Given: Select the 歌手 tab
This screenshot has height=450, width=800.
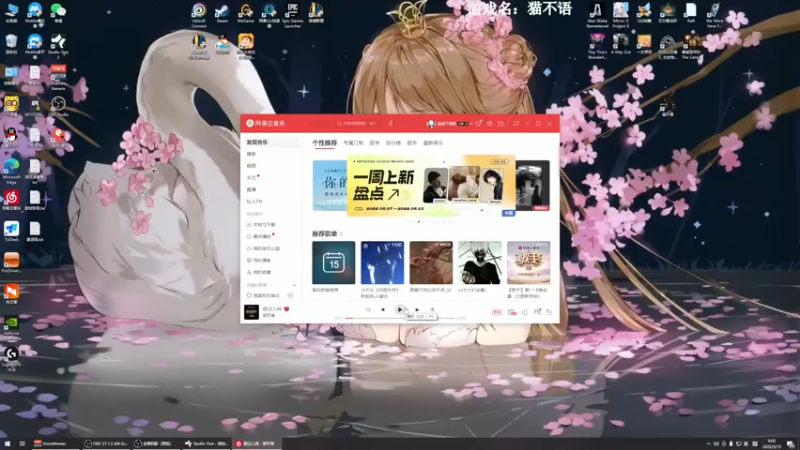Looking at the screenshot, I should 412,143.
